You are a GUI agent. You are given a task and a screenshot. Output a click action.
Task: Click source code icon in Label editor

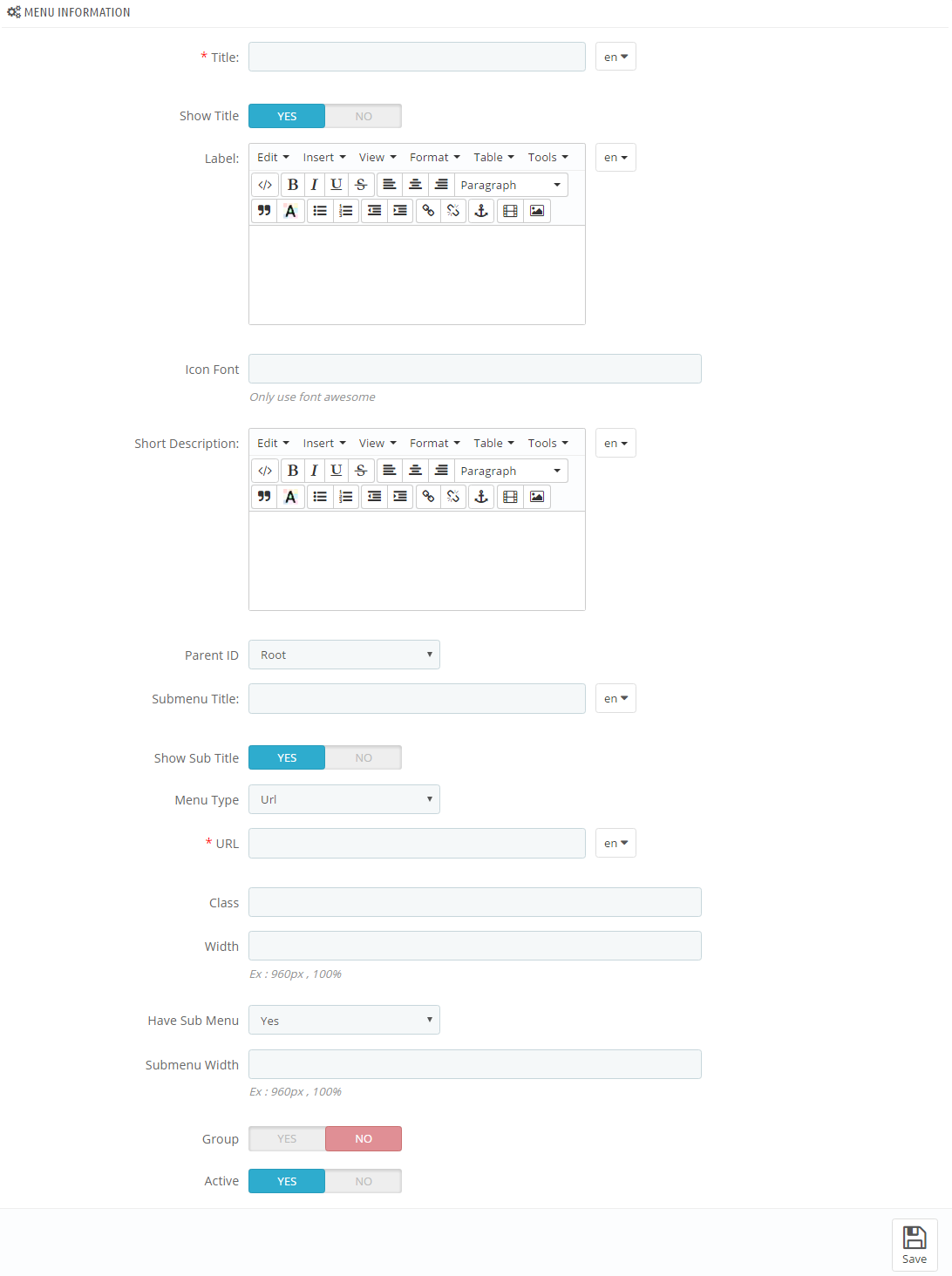(265, 185)
